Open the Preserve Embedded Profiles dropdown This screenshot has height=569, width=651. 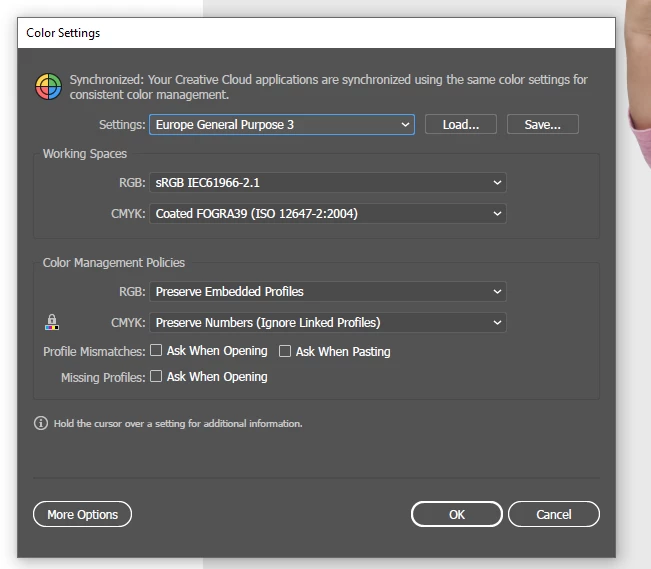click(x=328, y=292)
